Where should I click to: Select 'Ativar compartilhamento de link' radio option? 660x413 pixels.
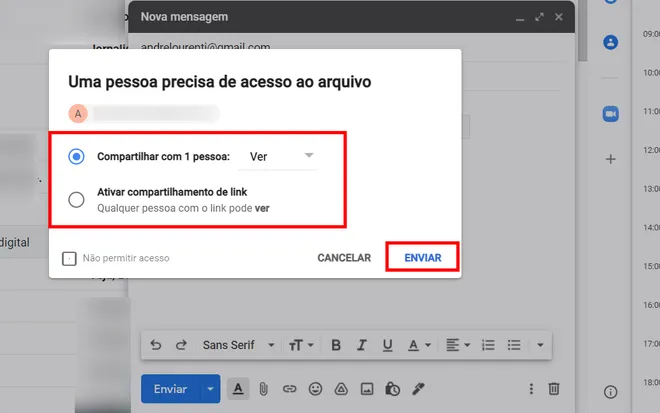click(76, 200)
